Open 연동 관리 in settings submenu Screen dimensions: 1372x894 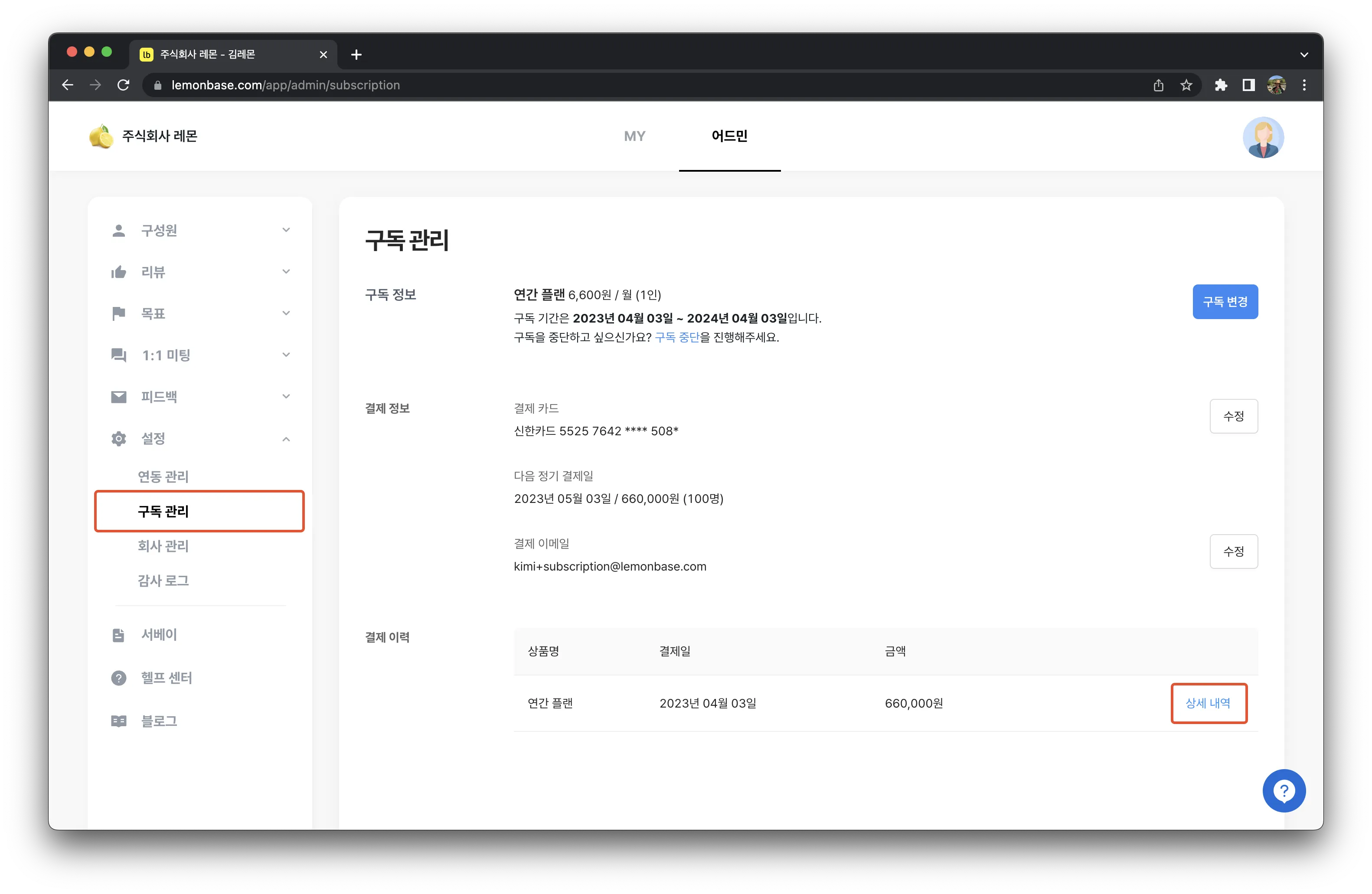(163, 476)
